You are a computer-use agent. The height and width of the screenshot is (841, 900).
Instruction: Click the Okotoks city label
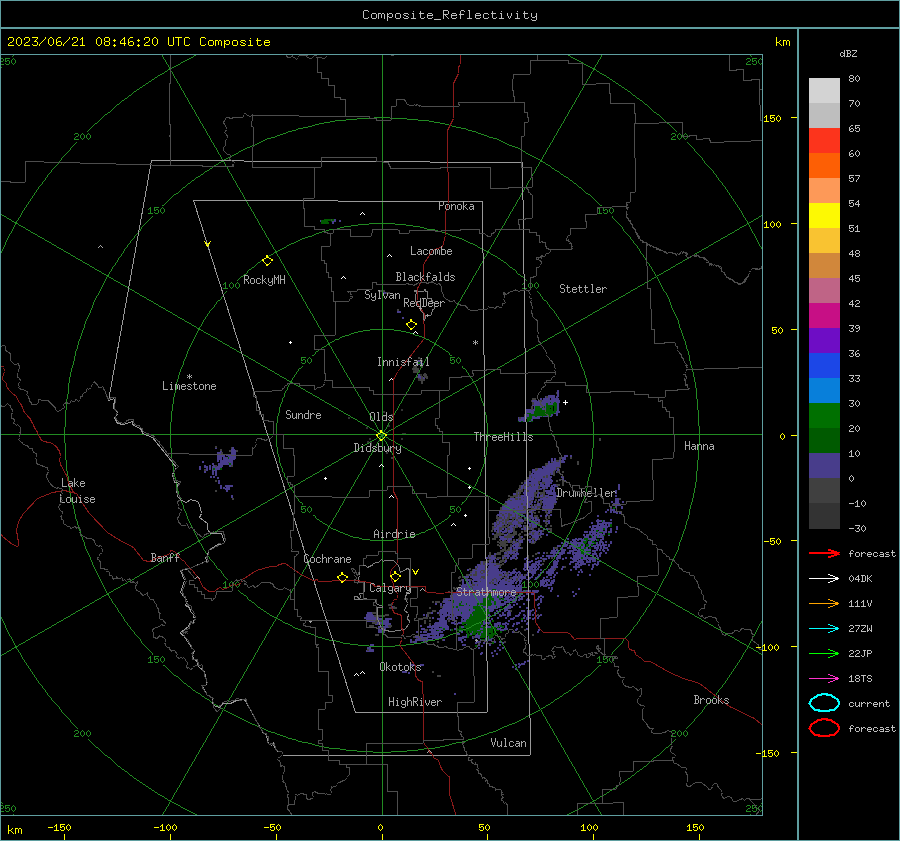click(400, 666)
